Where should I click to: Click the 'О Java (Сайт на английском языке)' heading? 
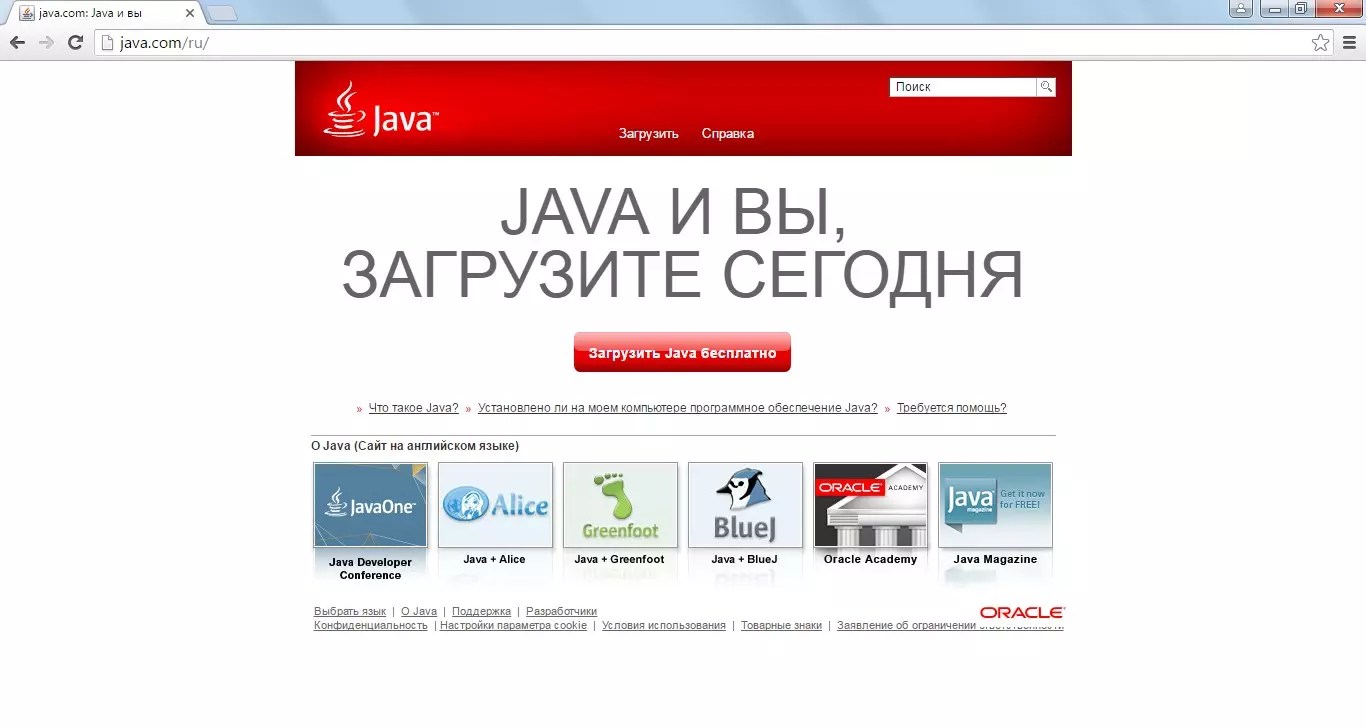pos(415,446)
